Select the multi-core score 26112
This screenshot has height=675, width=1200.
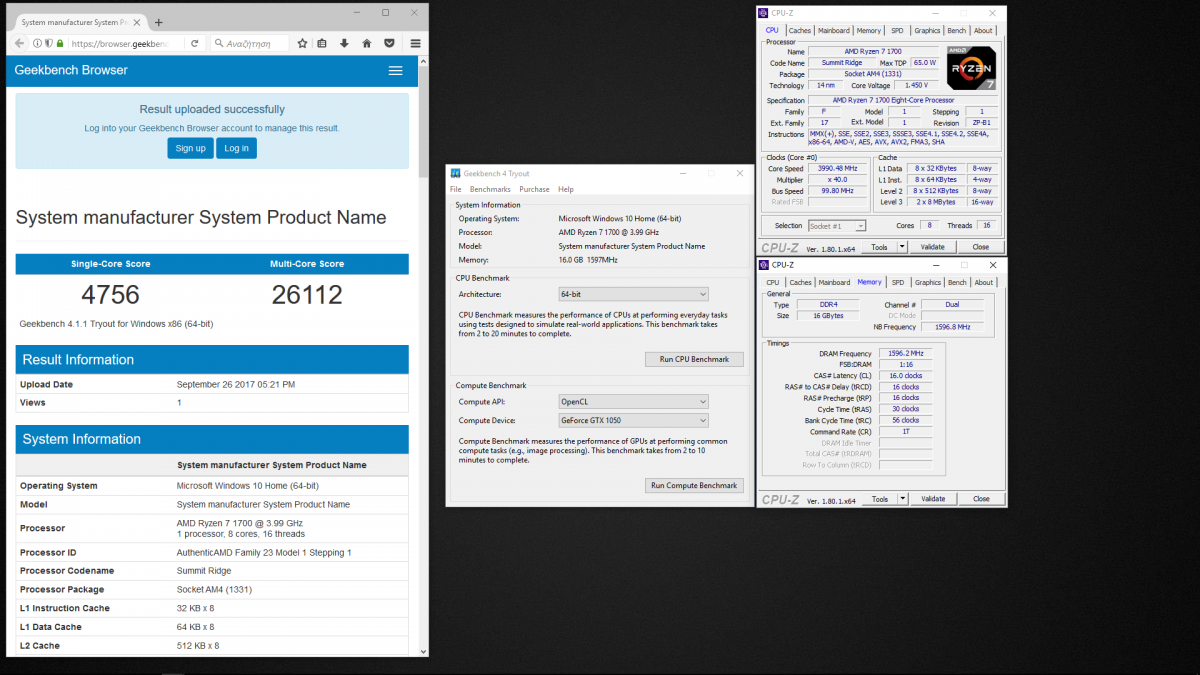(x=307, y=294)
